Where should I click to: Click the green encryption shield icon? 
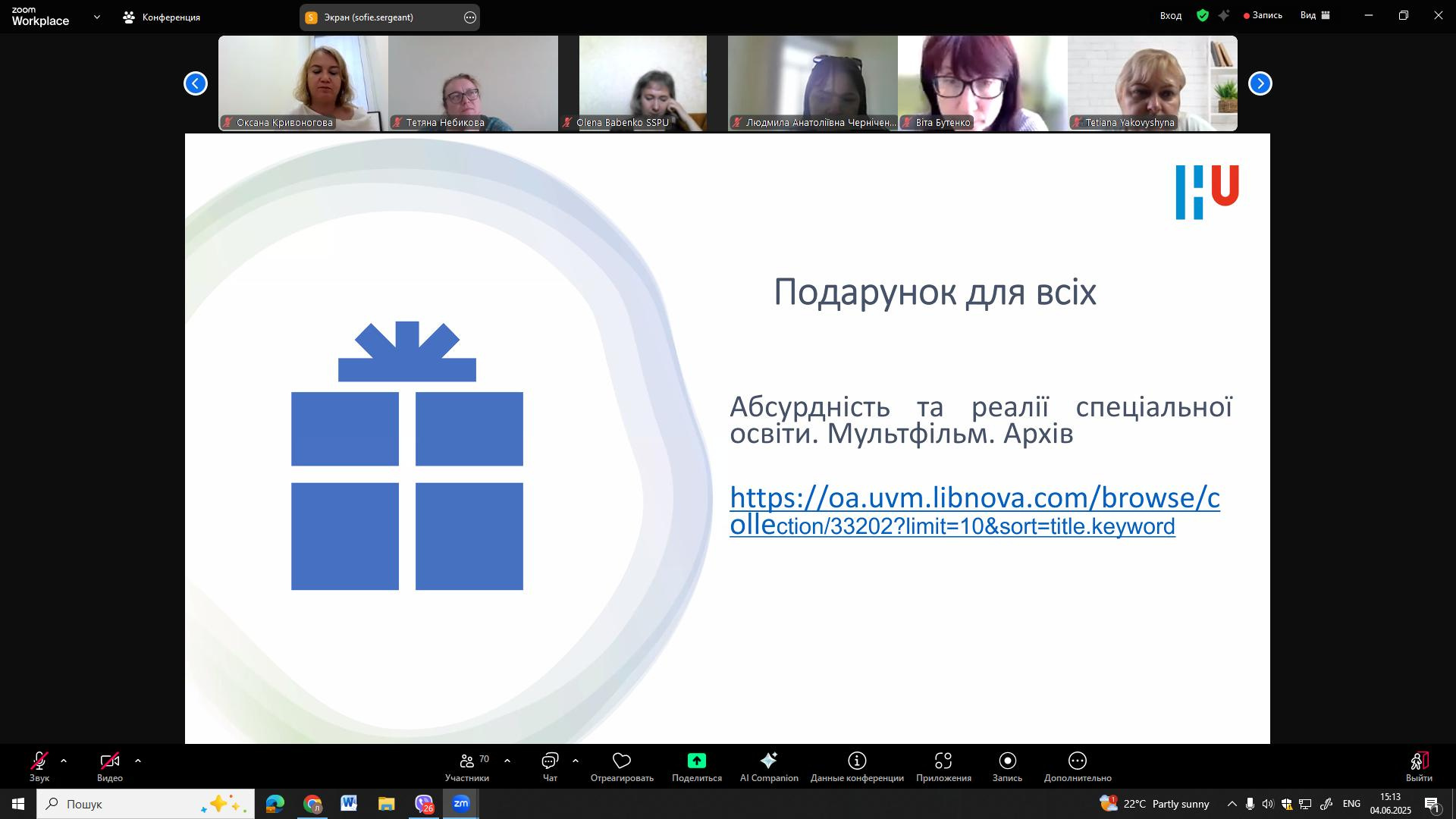pyautogui.click(x=1203, y=15)
